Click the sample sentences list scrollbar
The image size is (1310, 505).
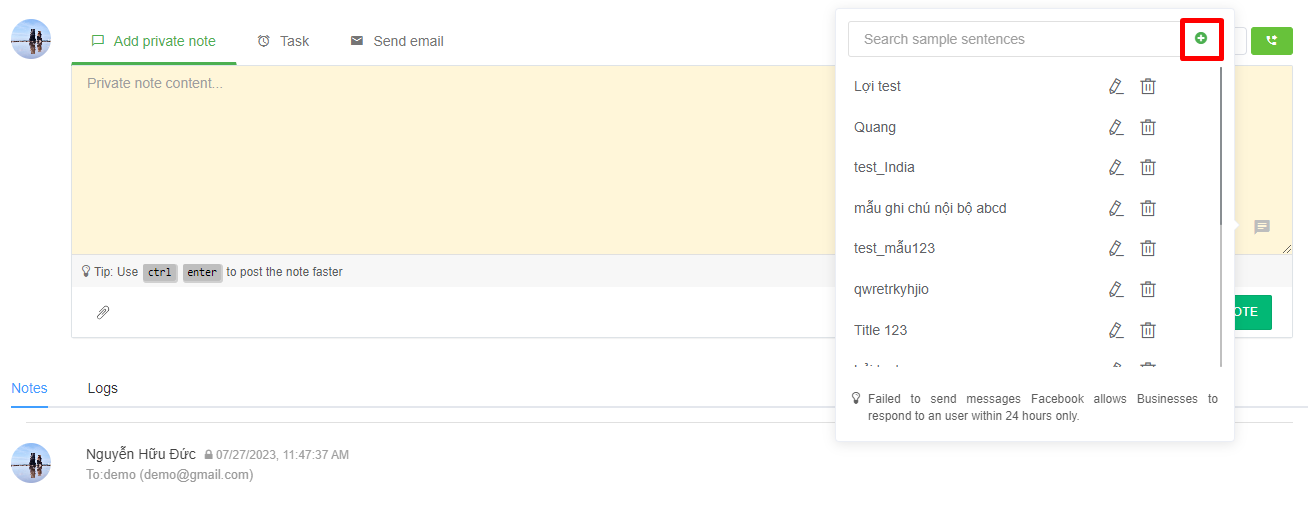point(1221,150)
